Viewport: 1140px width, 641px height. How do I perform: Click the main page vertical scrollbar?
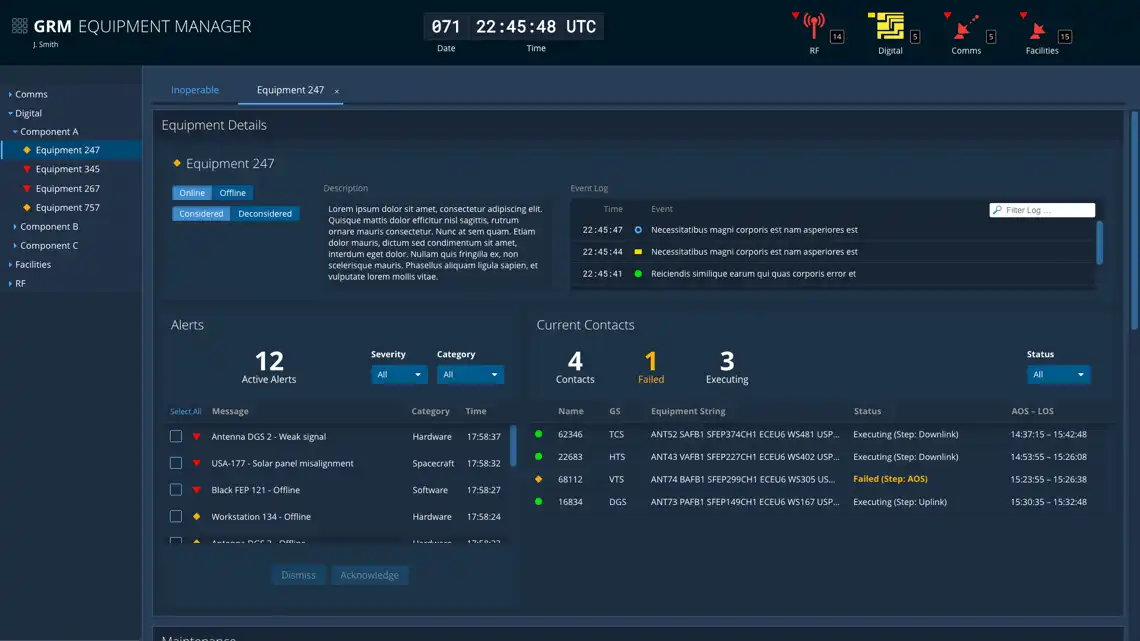[1135, 220]
